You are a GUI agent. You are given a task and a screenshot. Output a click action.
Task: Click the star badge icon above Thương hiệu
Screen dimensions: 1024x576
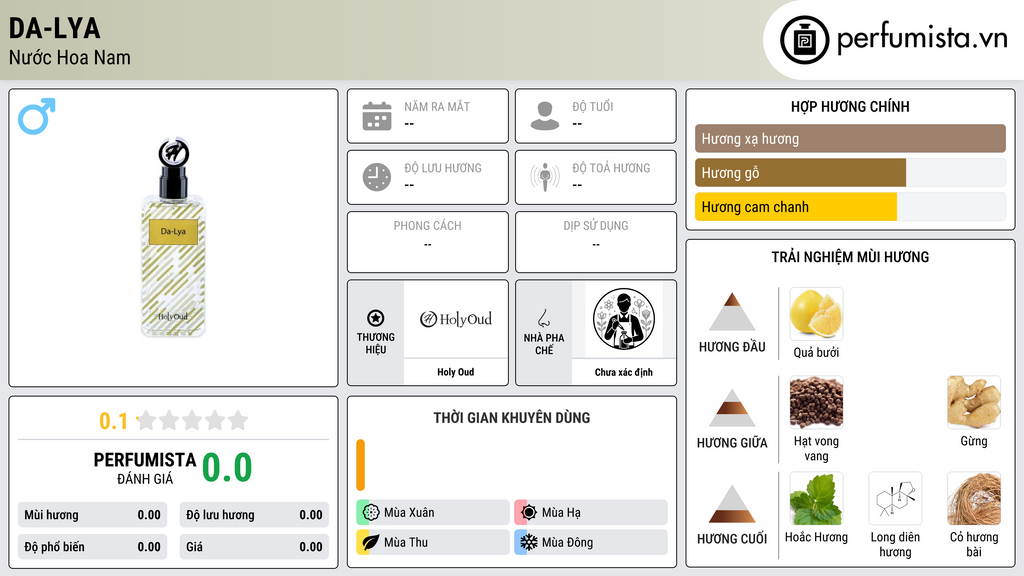point(376,318)
